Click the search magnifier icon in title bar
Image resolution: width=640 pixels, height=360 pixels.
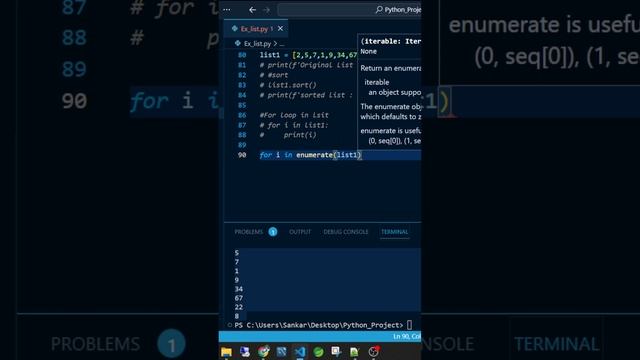[x=379, y=9]
